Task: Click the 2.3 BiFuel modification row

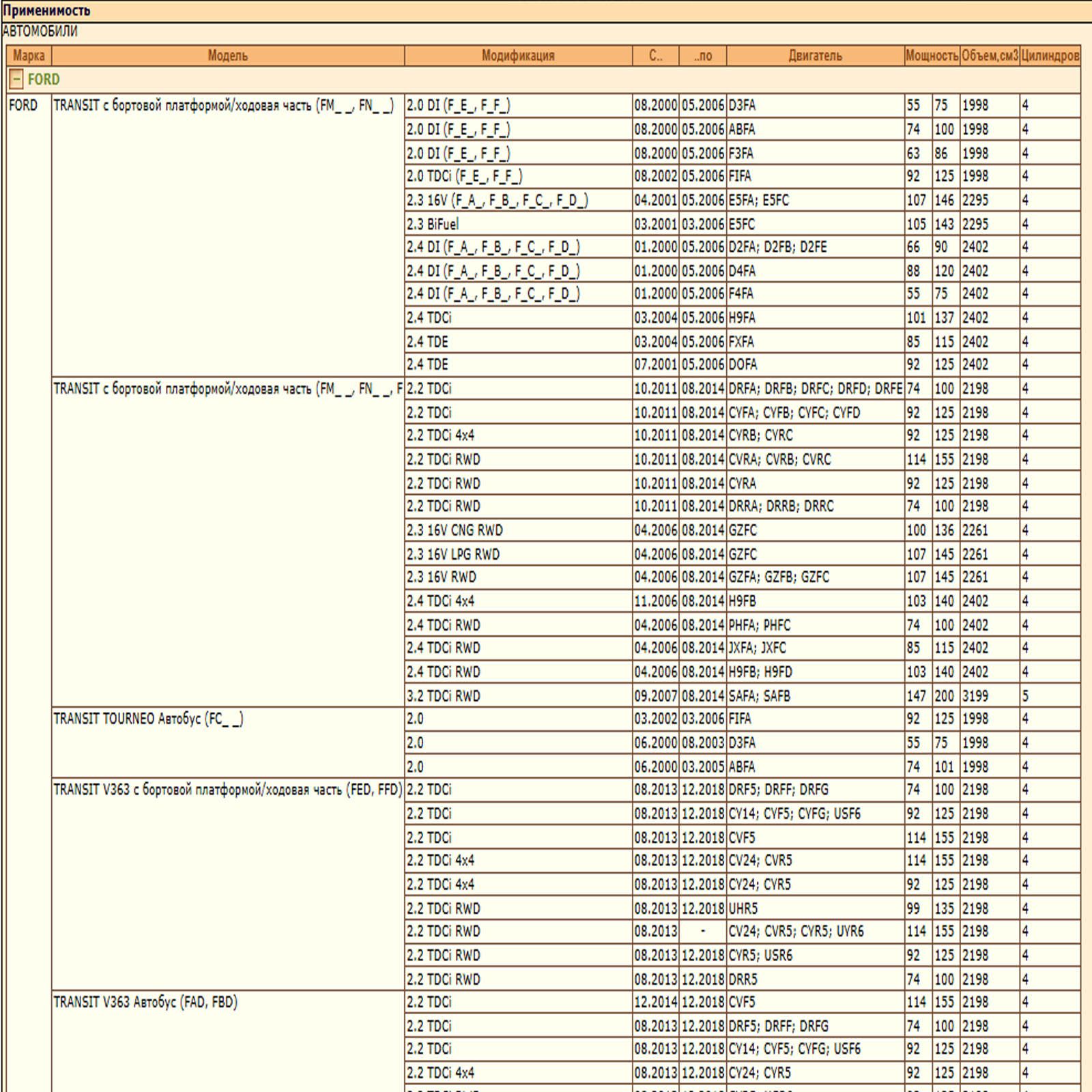Action: [433, 224]
